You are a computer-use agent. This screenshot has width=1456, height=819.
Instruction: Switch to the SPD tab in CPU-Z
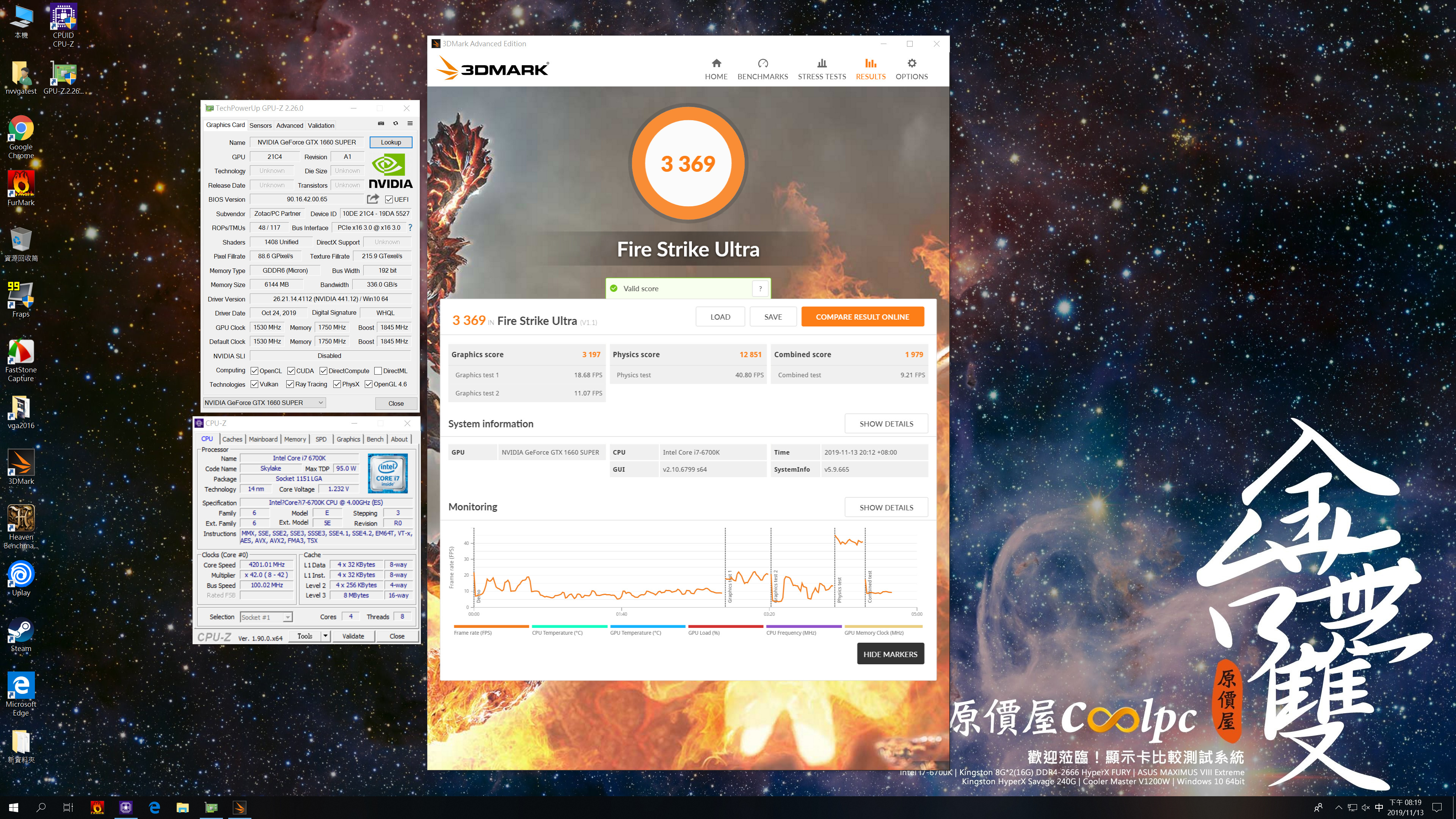(321, 439)
